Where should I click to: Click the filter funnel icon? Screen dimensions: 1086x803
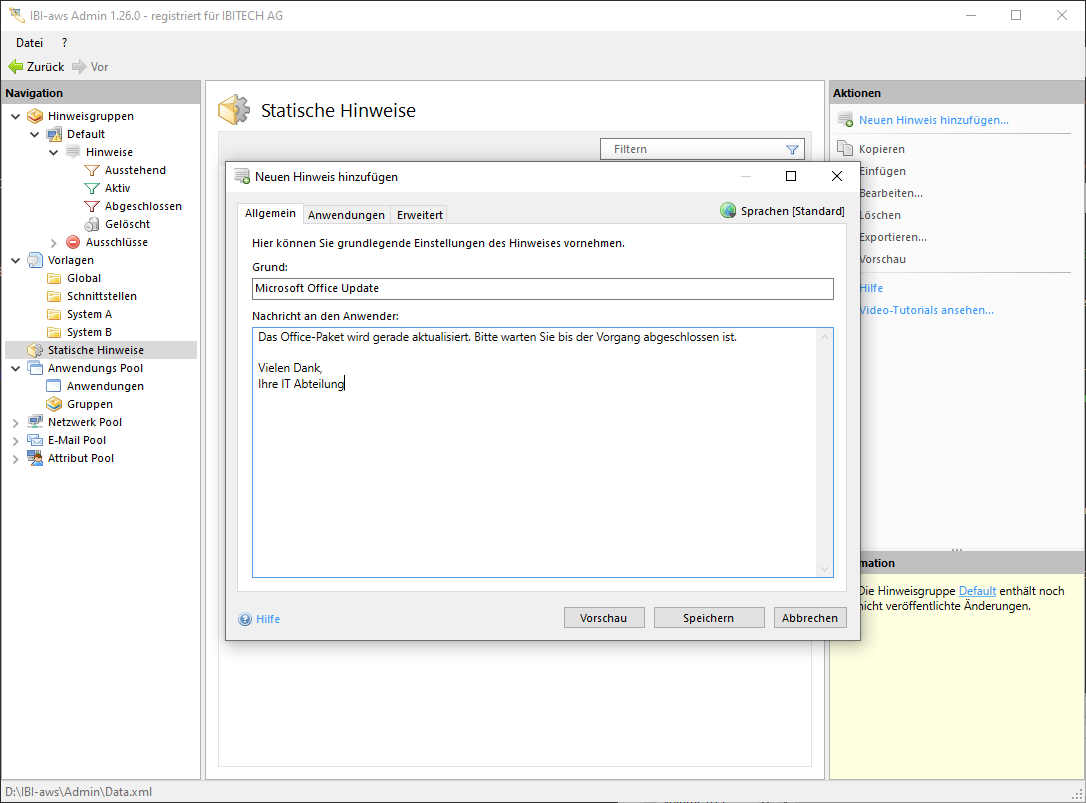(792, 150)
